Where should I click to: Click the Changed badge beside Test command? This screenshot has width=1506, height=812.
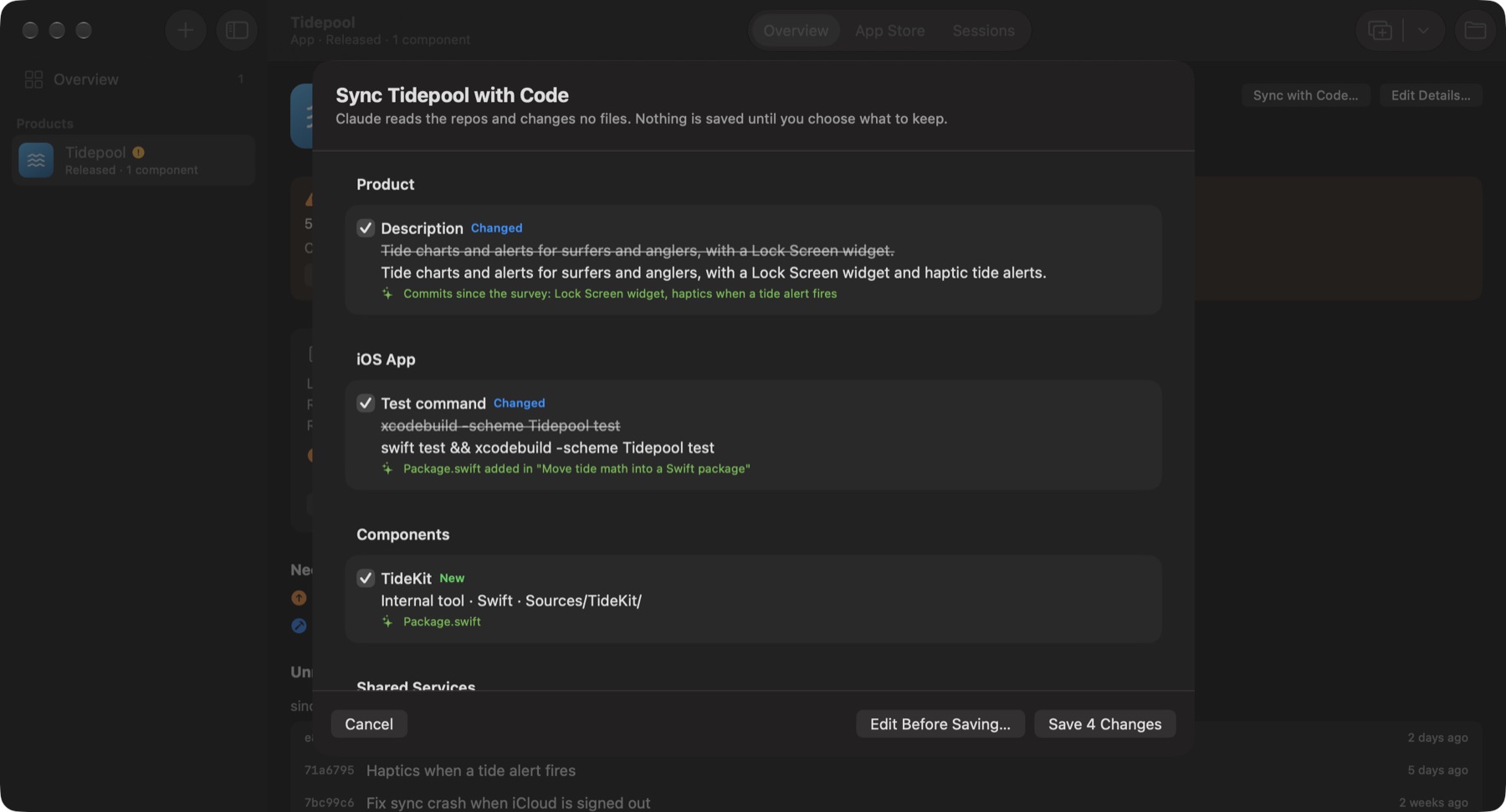click(519, 403)
